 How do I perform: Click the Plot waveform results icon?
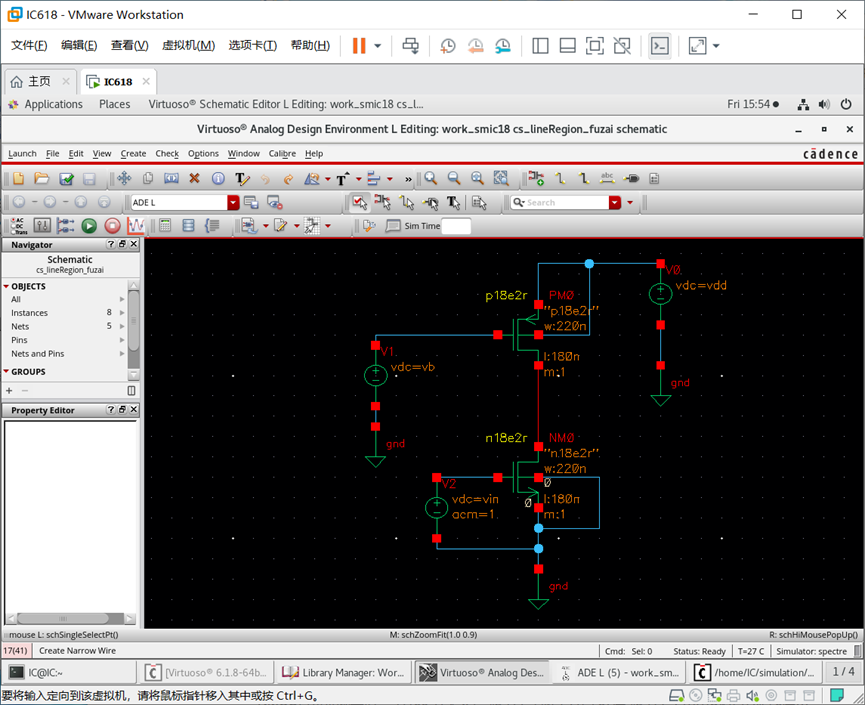click(136, 226)
